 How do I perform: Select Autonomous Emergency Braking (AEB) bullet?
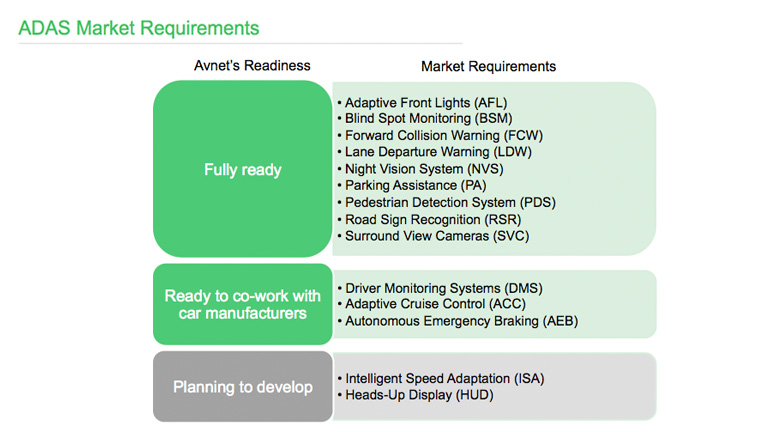coord(460,321)
